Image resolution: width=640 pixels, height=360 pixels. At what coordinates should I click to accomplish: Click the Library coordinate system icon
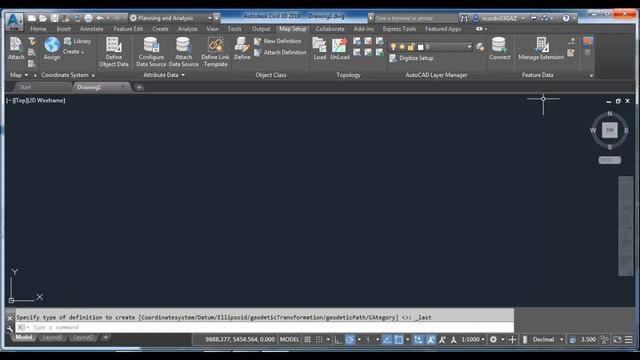point(78,41)
